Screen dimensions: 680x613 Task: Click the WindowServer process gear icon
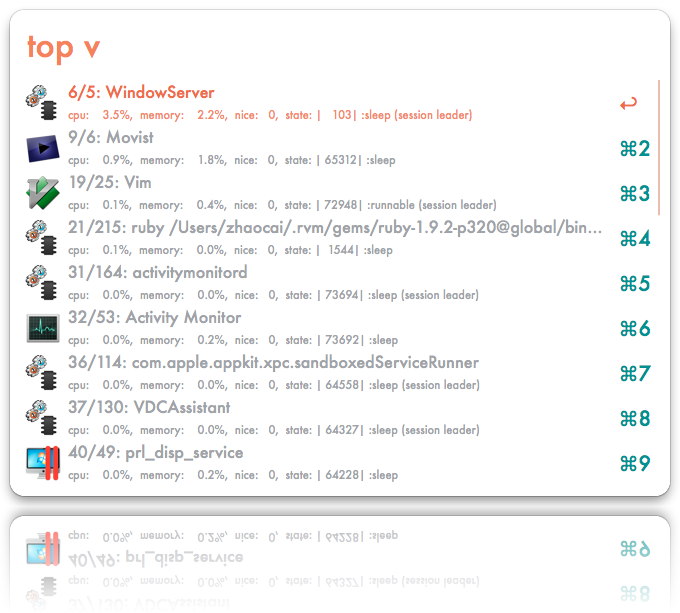(x=42, y=103)
